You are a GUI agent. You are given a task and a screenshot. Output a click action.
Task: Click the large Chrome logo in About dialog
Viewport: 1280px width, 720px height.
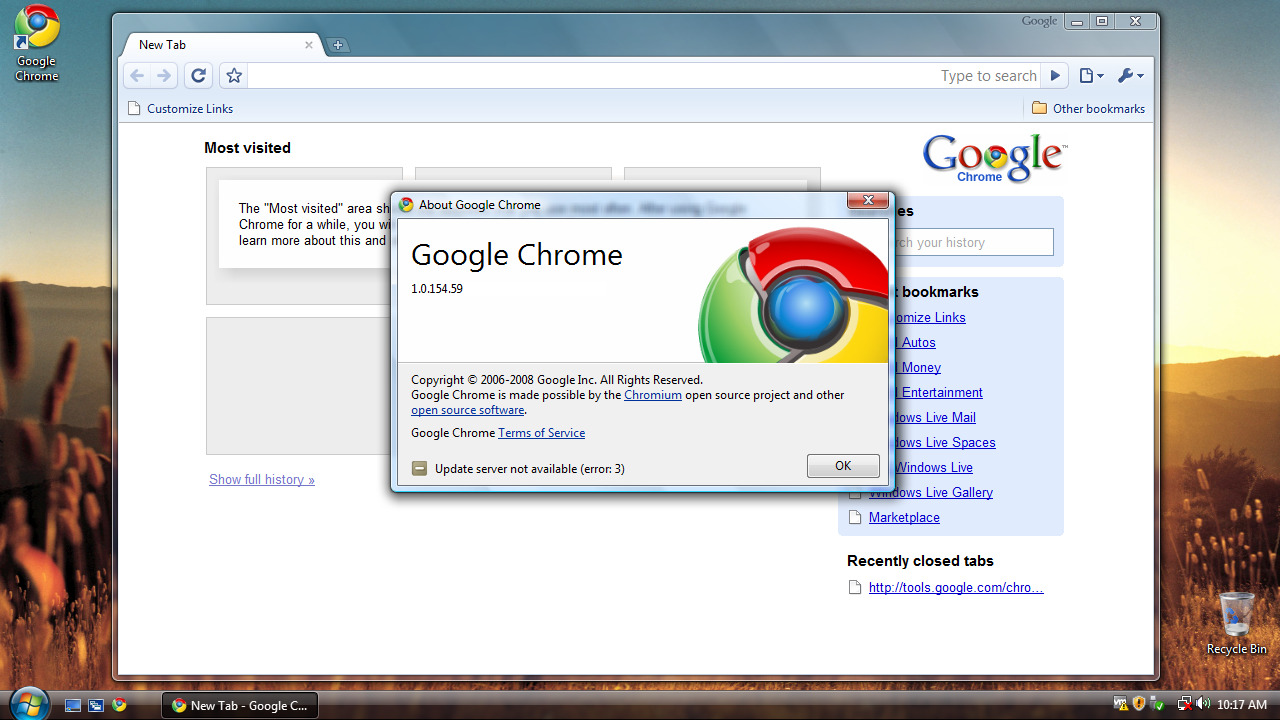click(x=794, y=295)
